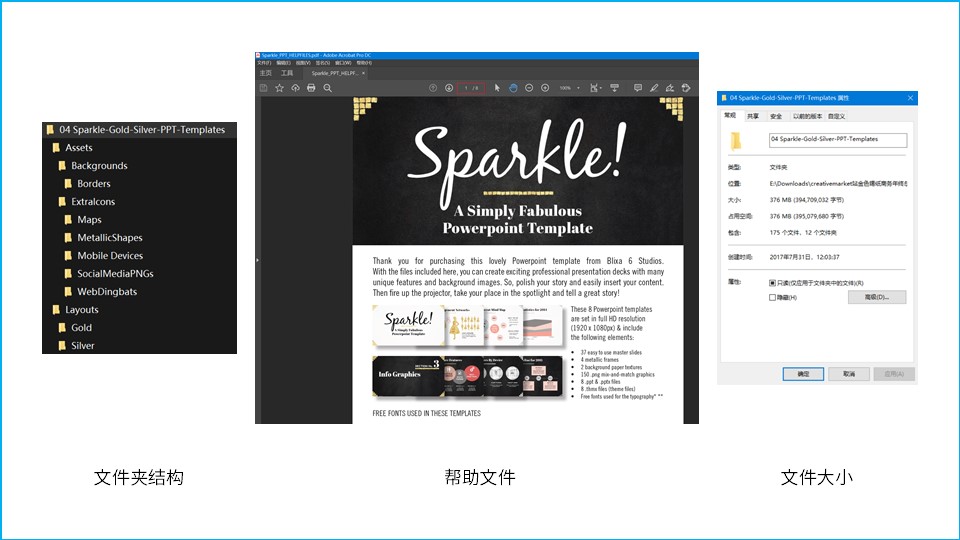Go to next page with down arrow
The width and height of the screenshot is (960, 540).
tap(449, 88)
